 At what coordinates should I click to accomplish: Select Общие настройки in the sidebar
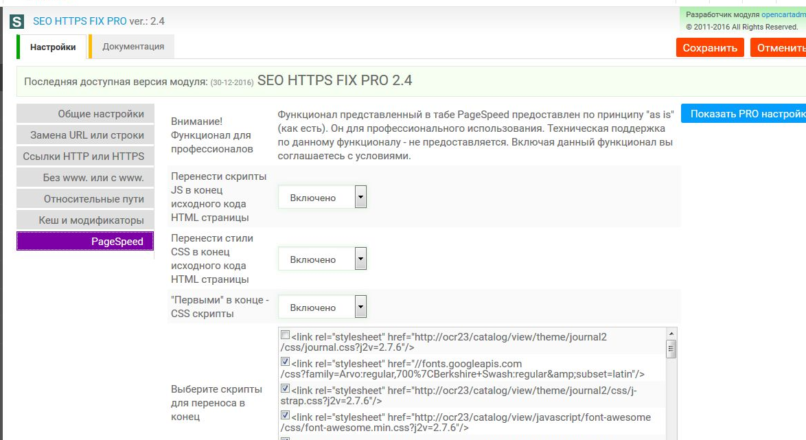85,114
